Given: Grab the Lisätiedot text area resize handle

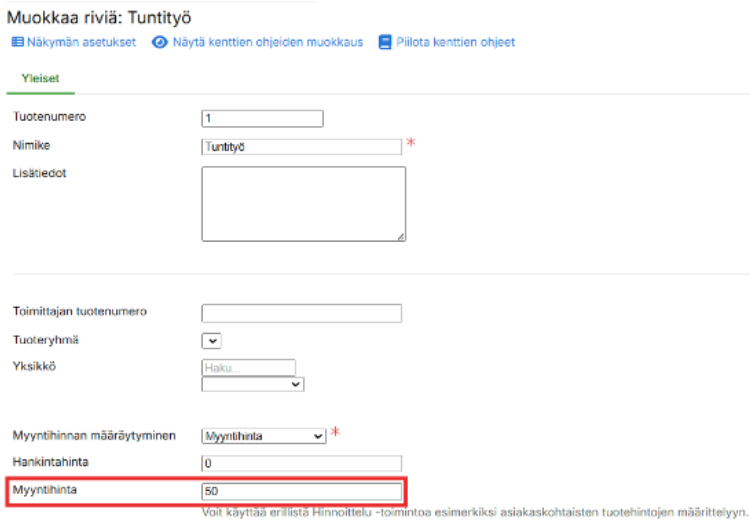Looking at the screenshot, I should point(401,237).
